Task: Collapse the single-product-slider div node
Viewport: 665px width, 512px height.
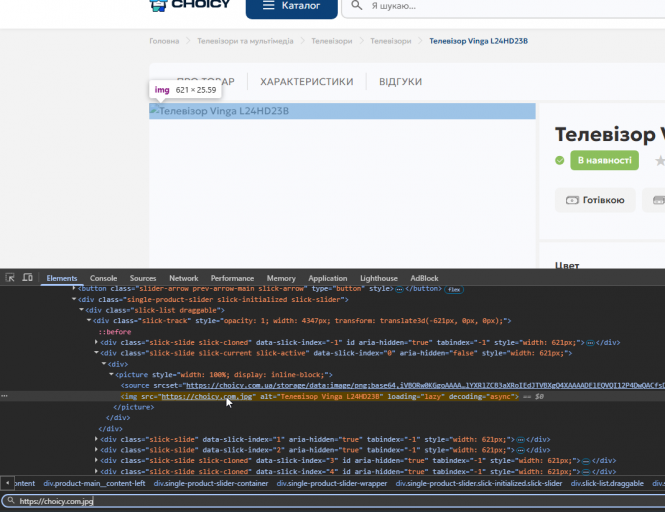Action: click(x=74, y=299)
